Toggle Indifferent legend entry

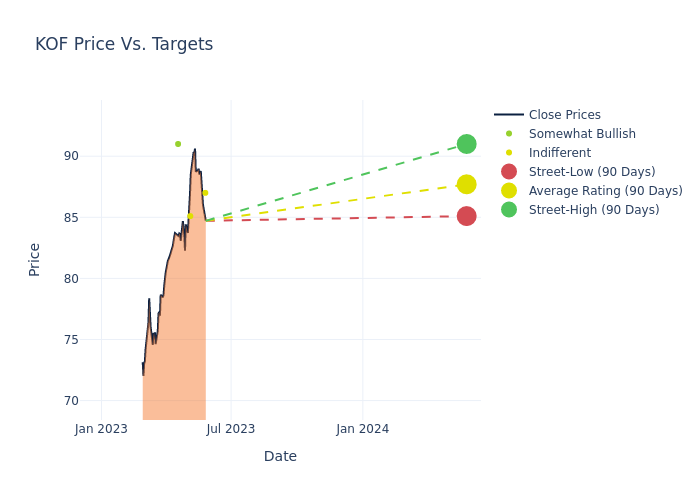coord(559,153)
